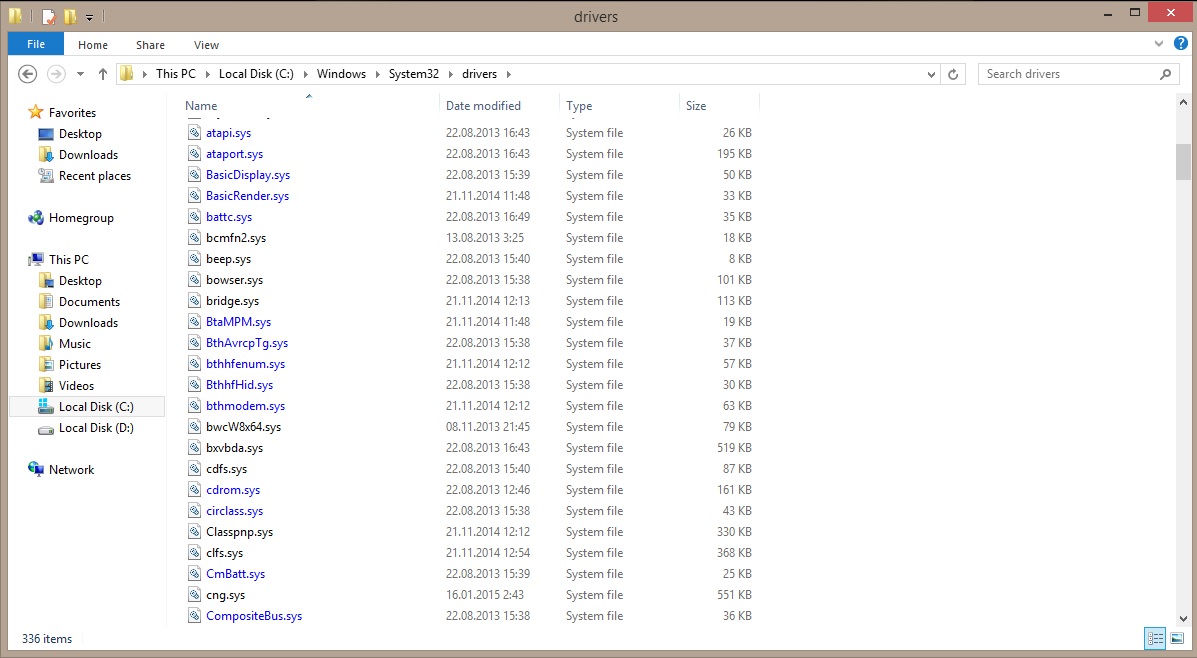Screen dimensions: 1197x658
Task: Refresh the drivers folder listing
Action: point(953,74)
